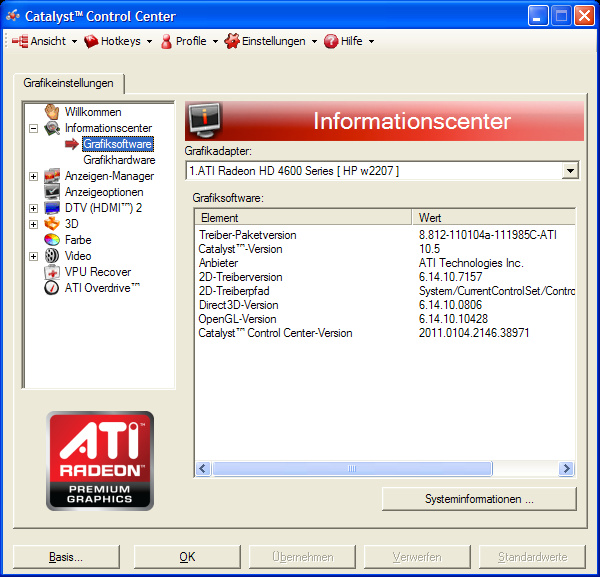Viewport: 600px width, 577px height.
Task: Select VPU Recover in the tree
Action: click(x=98, y=272)
